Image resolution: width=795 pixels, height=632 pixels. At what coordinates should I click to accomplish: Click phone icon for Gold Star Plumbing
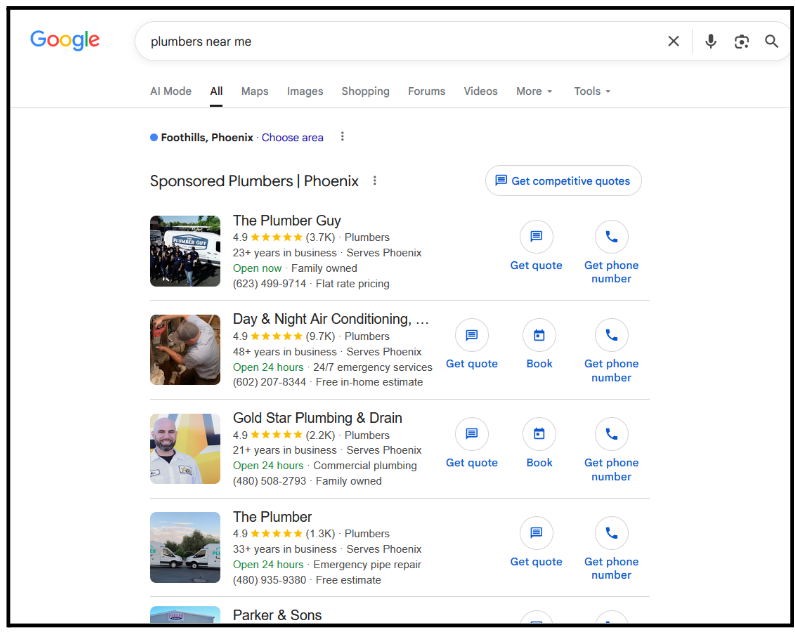coord(611,433)
